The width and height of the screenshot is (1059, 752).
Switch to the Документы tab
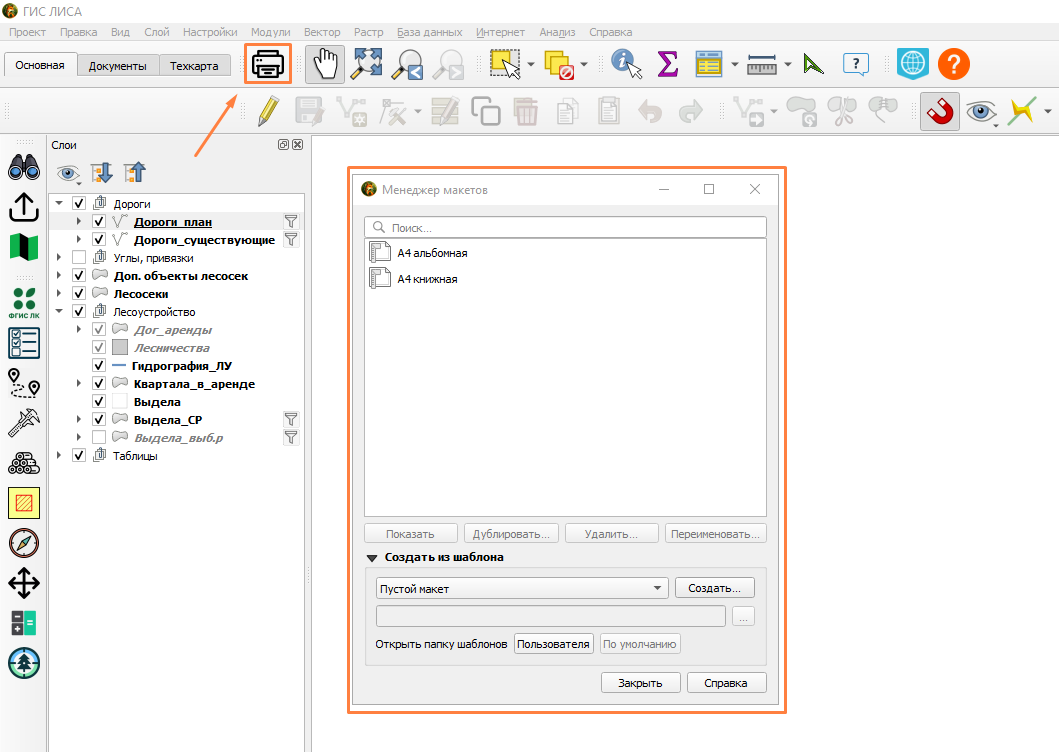pyautogui.click(x=118, y=66)
